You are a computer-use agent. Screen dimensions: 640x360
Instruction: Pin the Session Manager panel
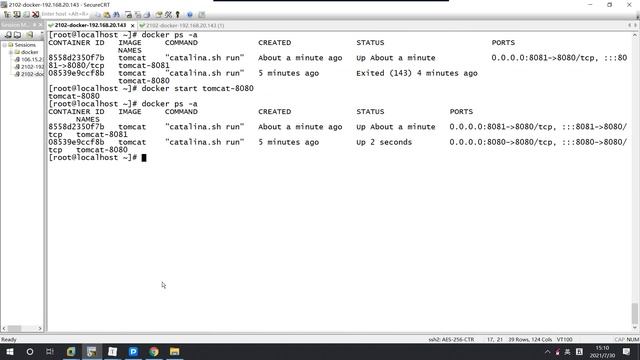click(34, 25)
